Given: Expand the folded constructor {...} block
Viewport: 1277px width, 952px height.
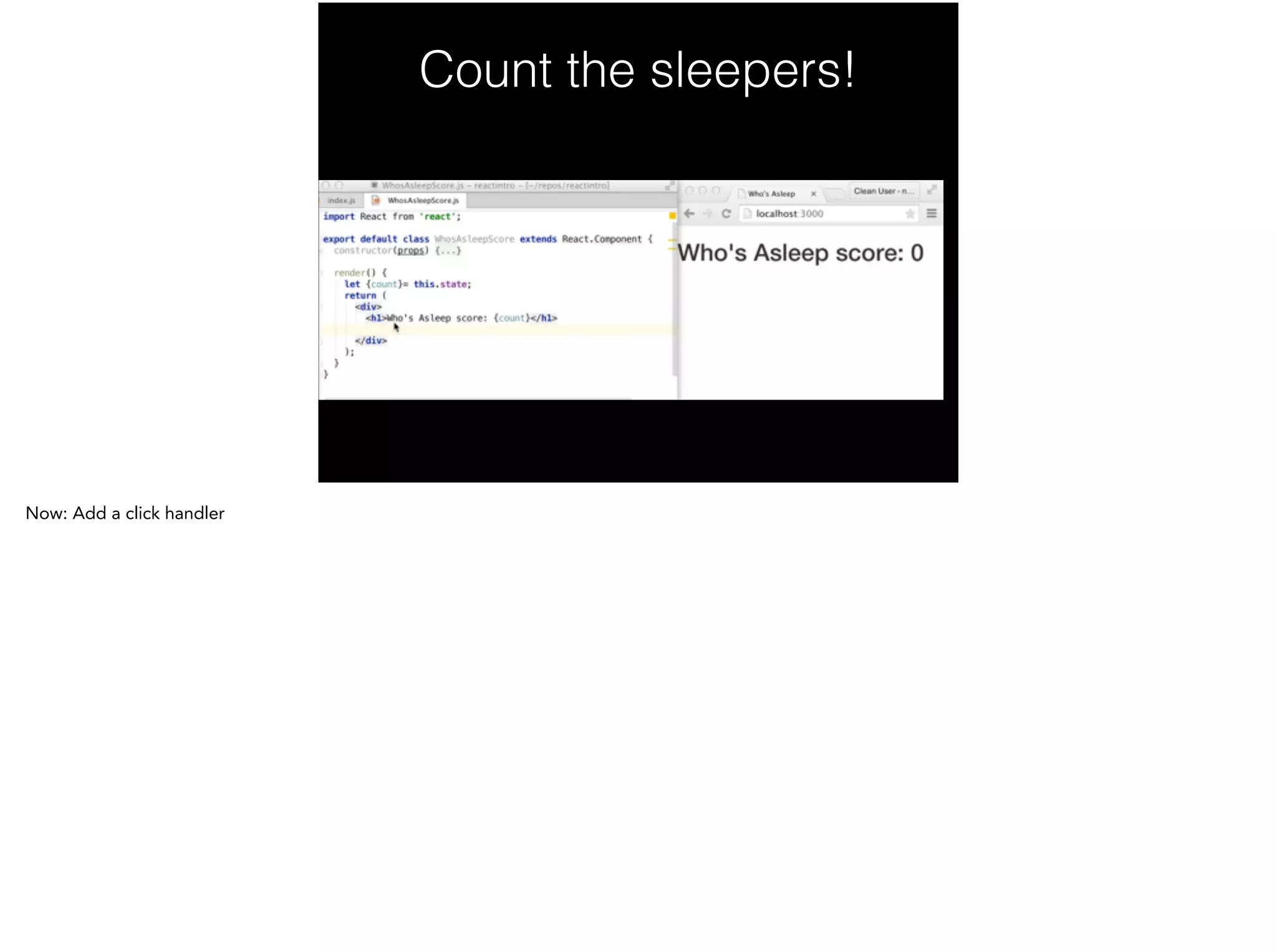Looking at the screenshot, I should pos(448,251).
